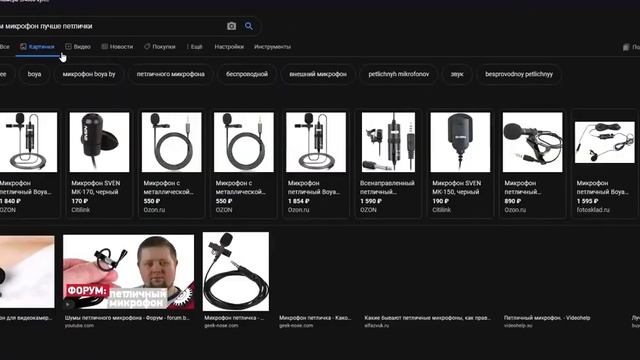Open the 1 854 ₽ Boya microphone image
The width and height of the screenshot is (640, 360).
[316, 142]
